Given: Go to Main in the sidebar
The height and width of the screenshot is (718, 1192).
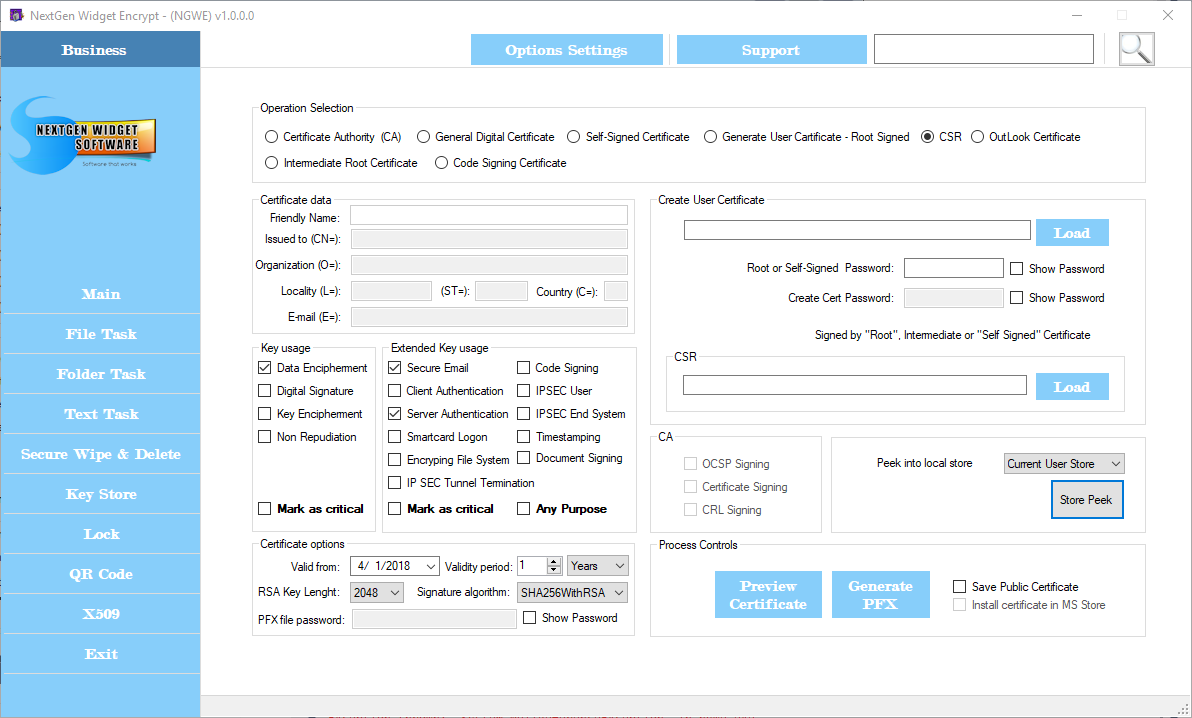Looking at the screenshot, I should [x=101, y=294].
